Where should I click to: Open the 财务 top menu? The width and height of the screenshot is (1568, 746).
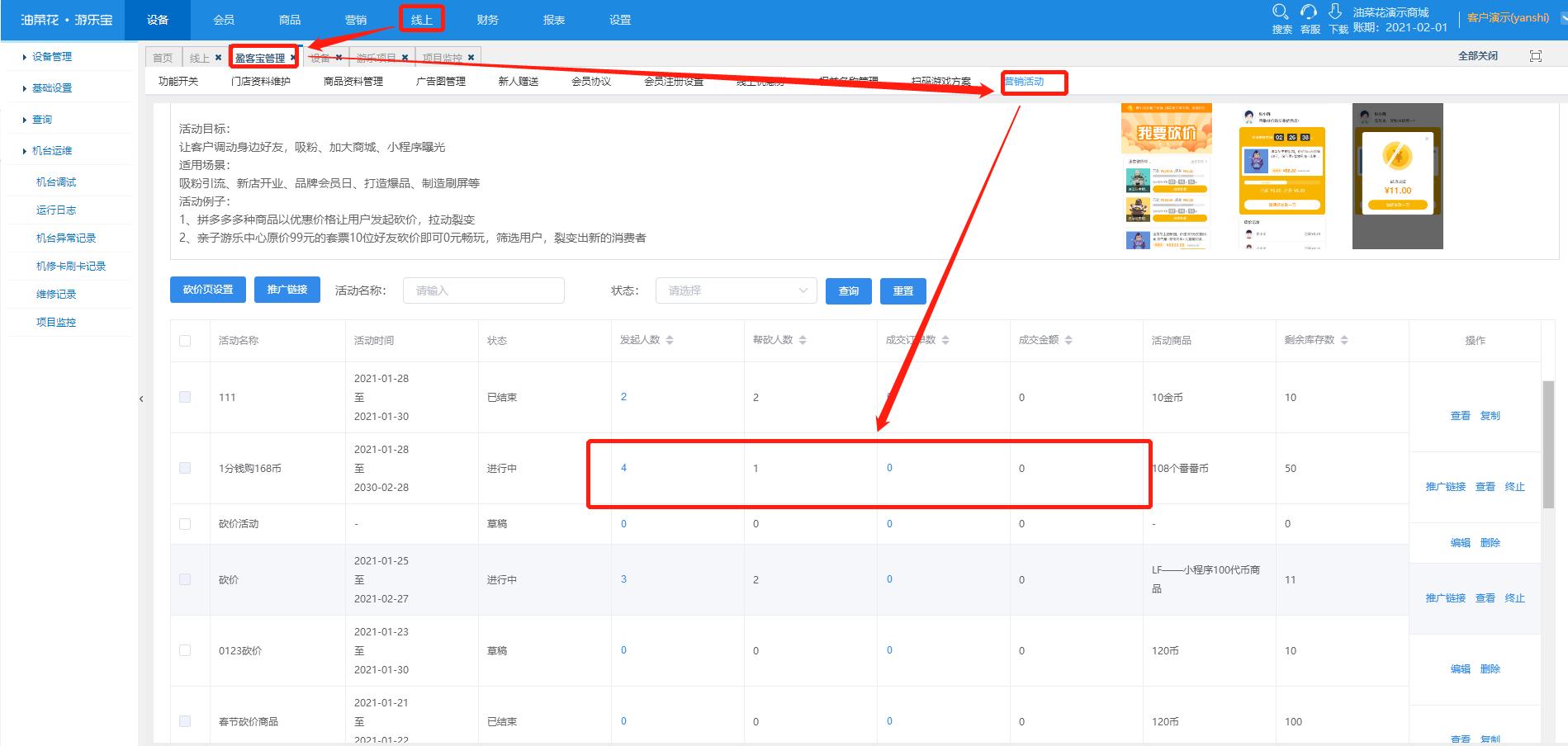coord(488,20)
